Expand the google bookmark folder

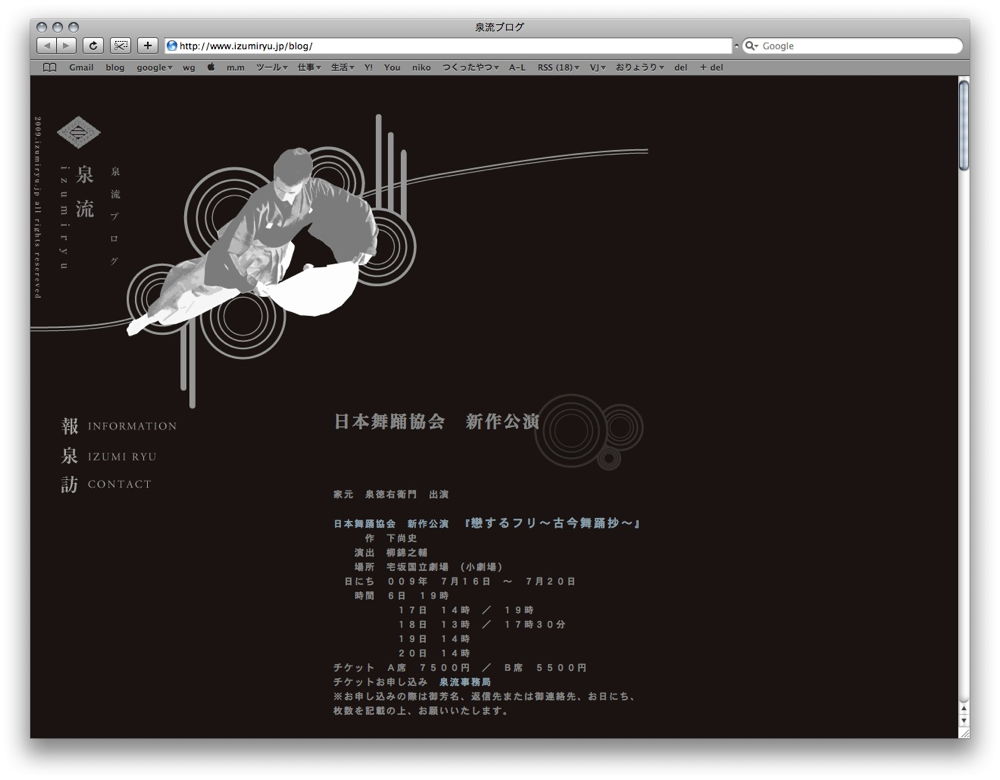[x=154, y=68]
